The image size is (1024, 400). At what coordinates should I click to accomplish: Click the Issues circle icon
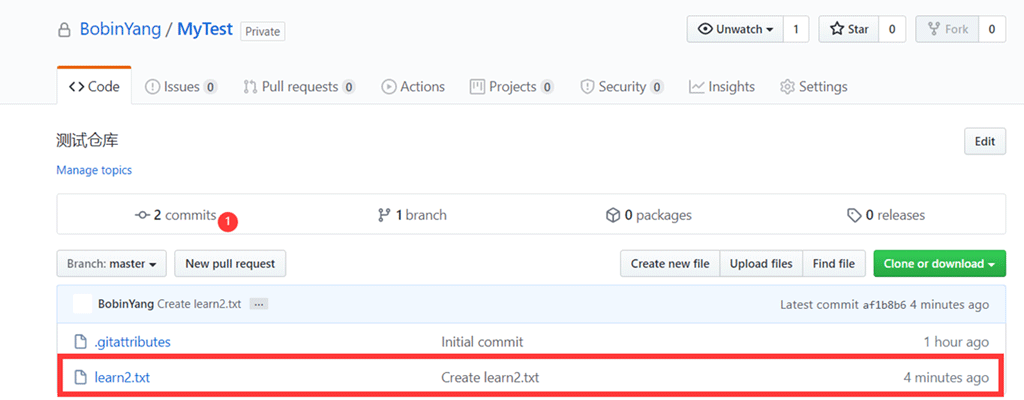(x=152, y=86)
